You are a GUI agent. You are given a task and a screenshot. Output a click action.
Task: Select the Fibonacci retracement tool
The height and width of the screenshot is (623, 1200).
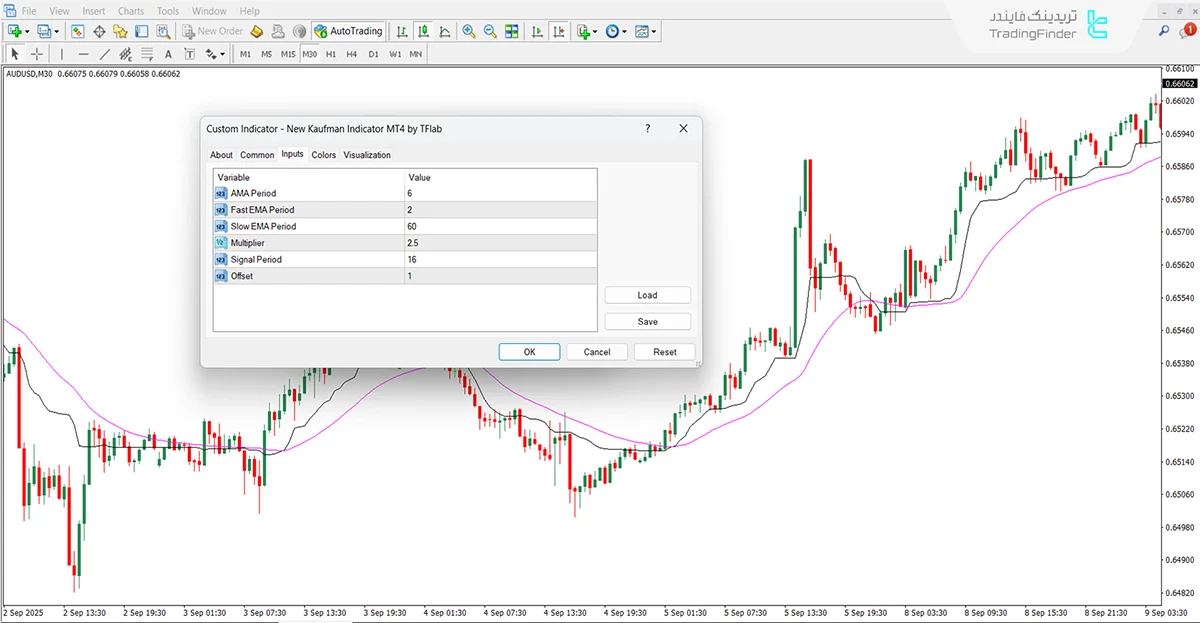(x=146, y=54)
